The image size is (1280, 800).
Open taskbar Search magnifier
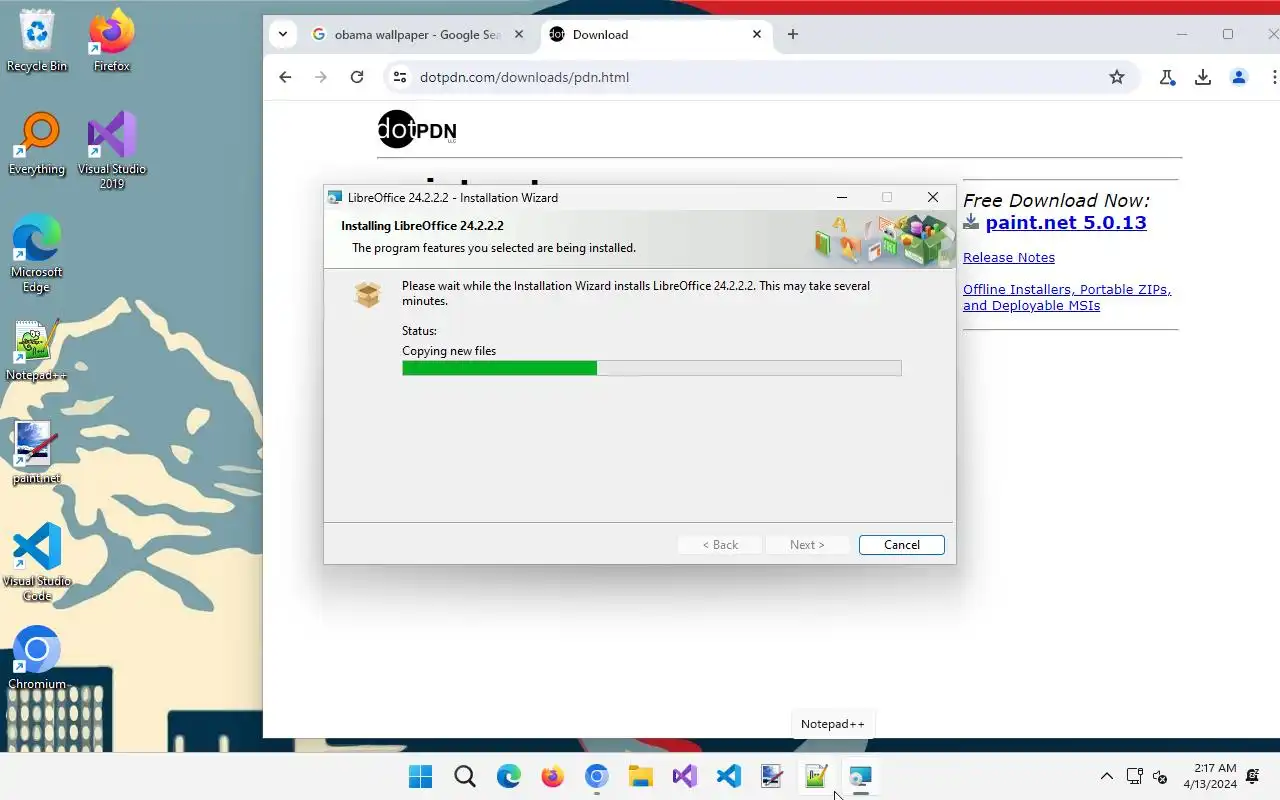pos(465,776)
